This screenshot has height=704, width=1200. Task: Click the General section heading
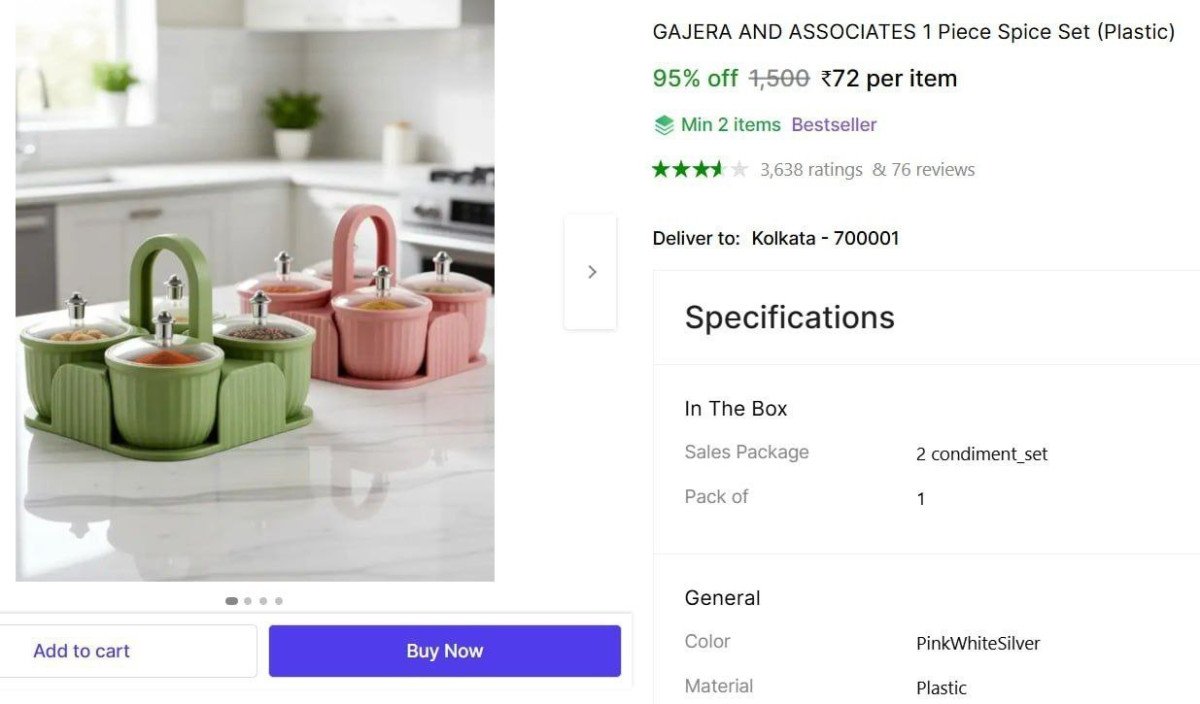(x=722, y=598)
